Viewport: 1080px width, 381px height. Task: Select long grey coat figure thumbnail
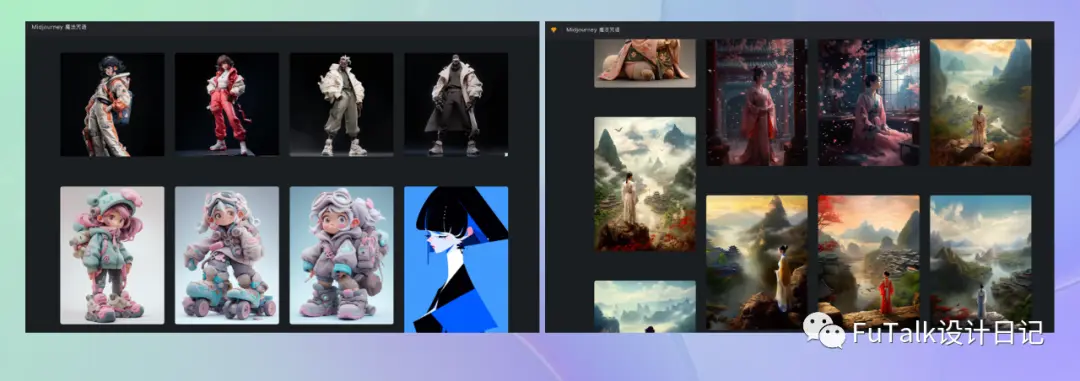(456, 105)
